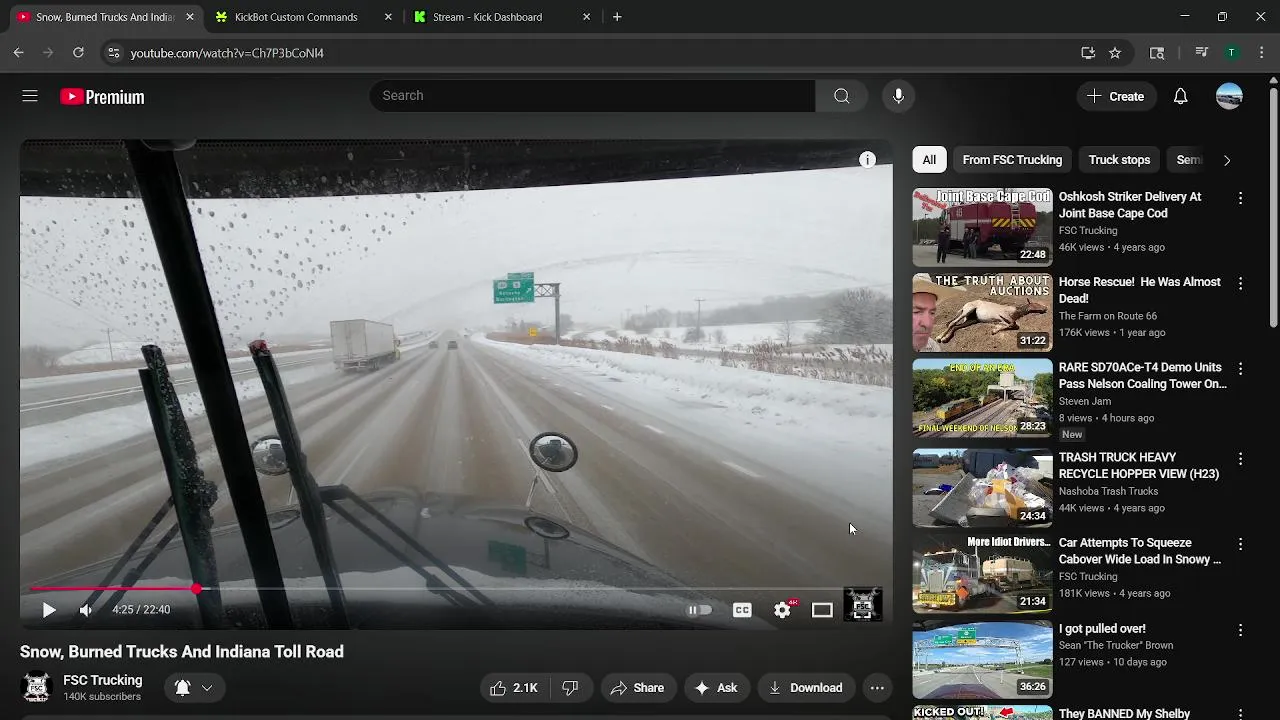Viewport: 1280px width, 720px height.
Task: Open options menu for TRASH TRUCK video
Action: tap(1240, 459)
